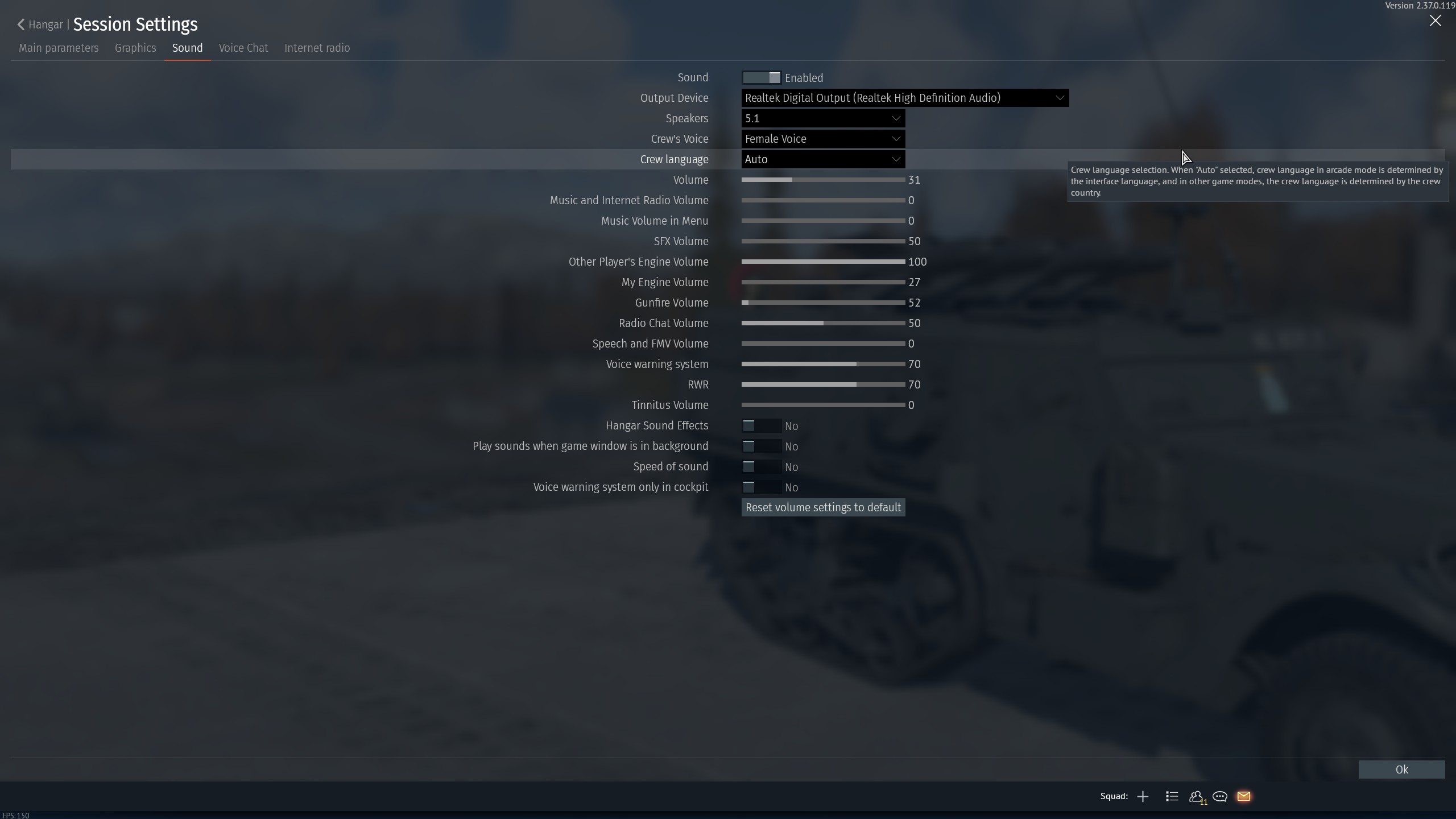Expand the Output Device dropdown
Screen dimensions: 1456x819
pyautogui.click(x=904, y=98)
